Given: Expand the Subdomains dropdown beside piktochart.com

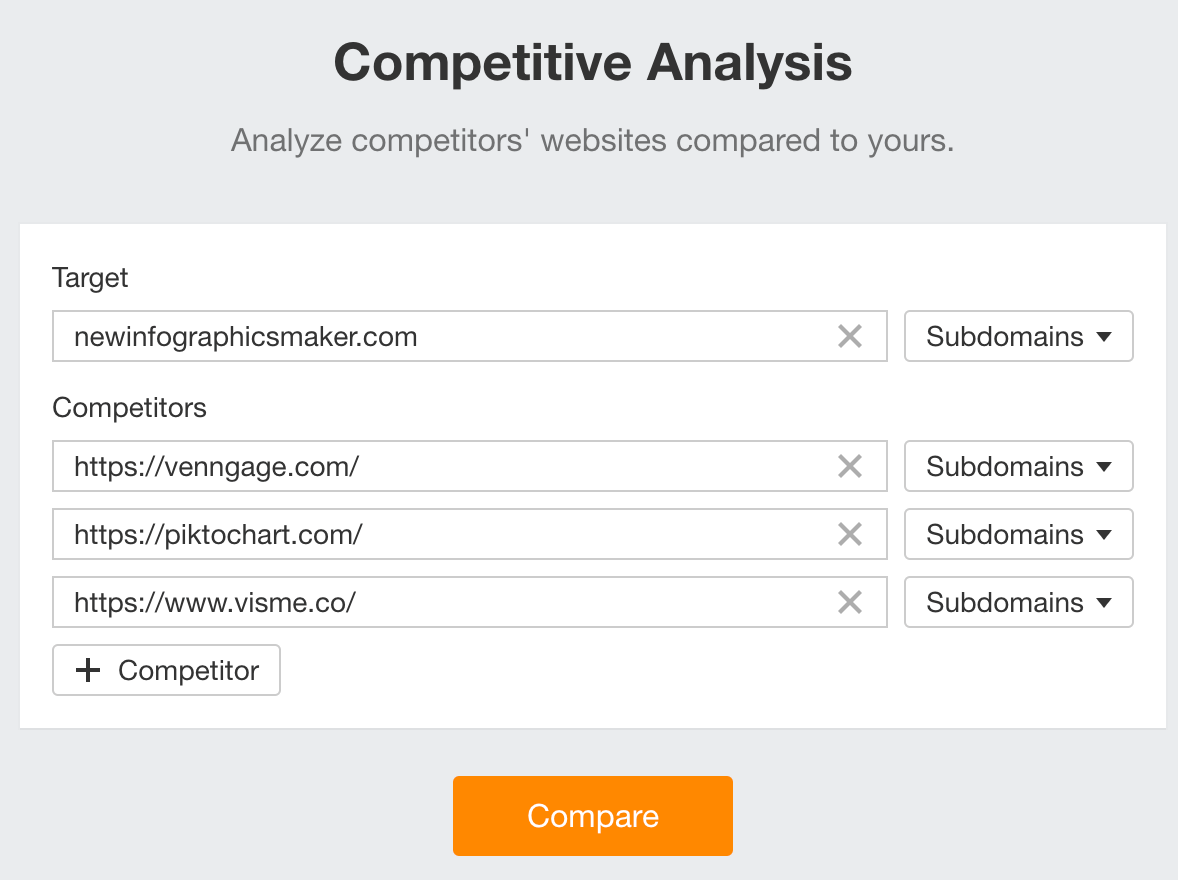Looking at the screenshot, I should click(1018, 534).
